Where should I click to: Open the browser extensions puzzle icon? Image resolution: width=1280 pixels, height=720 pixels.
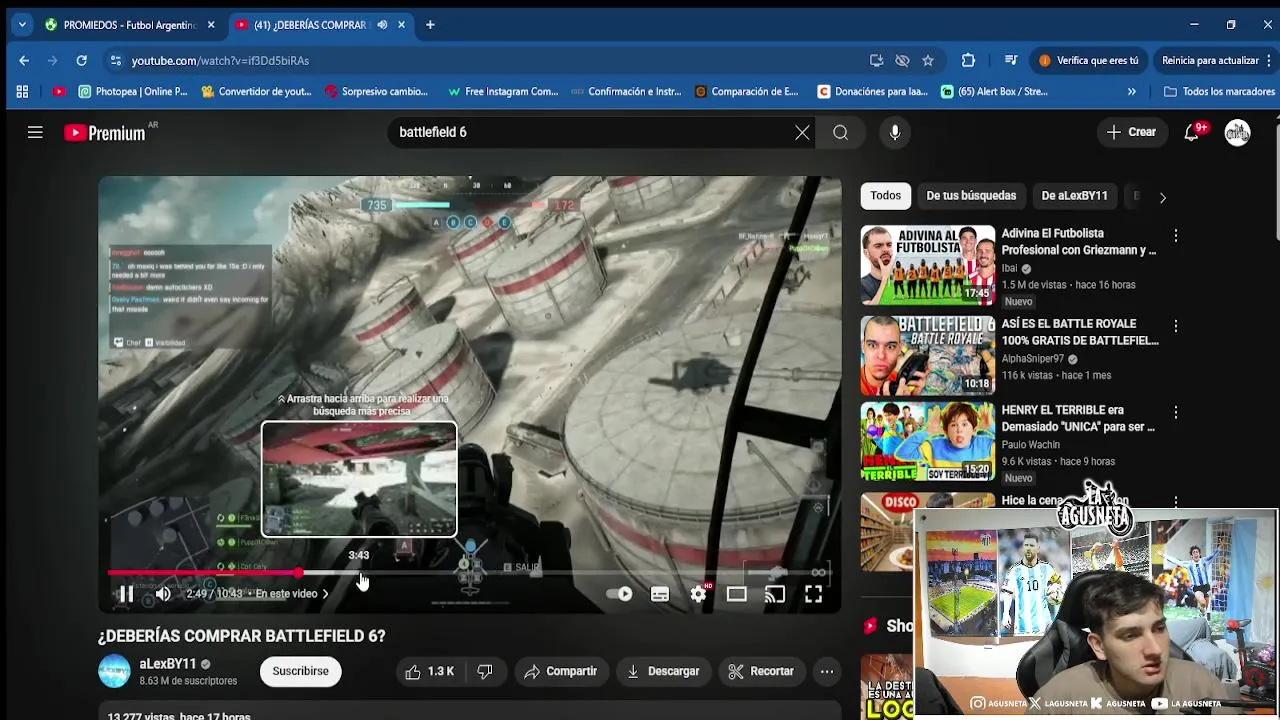coord(968,61)
